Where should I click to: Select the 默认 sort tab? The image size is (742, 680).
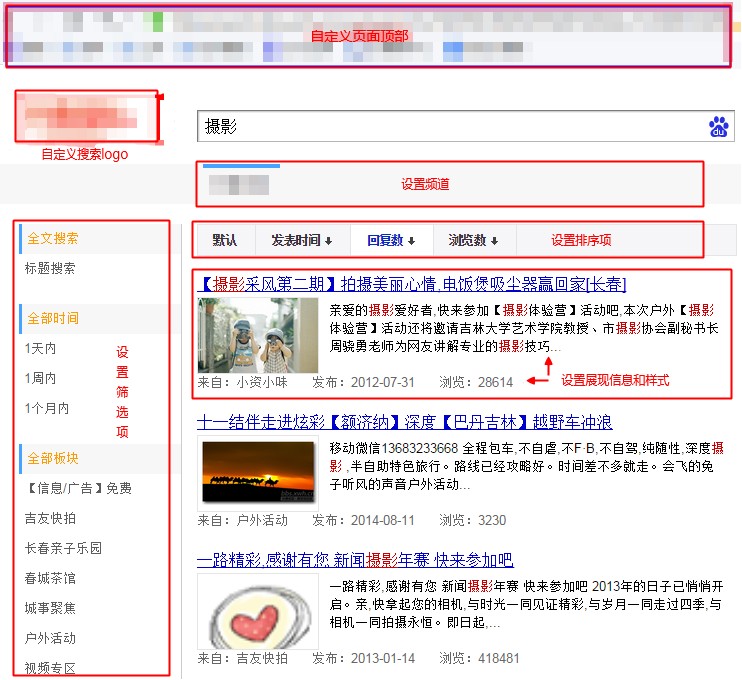pos(225,240)
